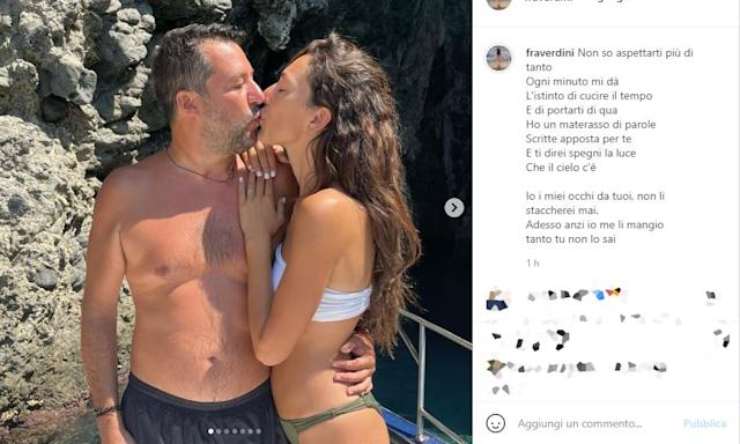Like the second blurred comment

(723, 338)
